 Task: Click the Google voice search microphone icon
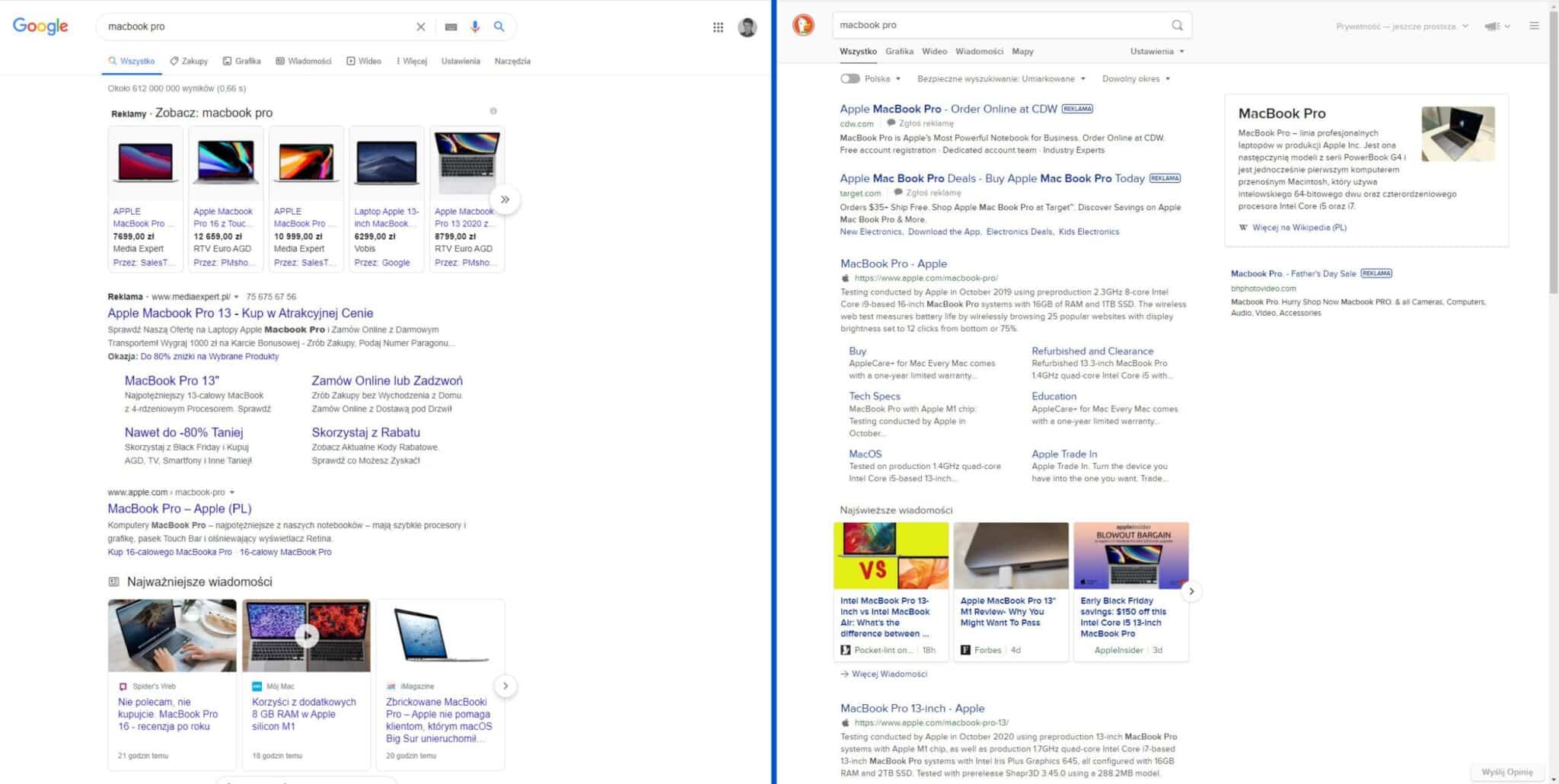(x=475, y=27)
